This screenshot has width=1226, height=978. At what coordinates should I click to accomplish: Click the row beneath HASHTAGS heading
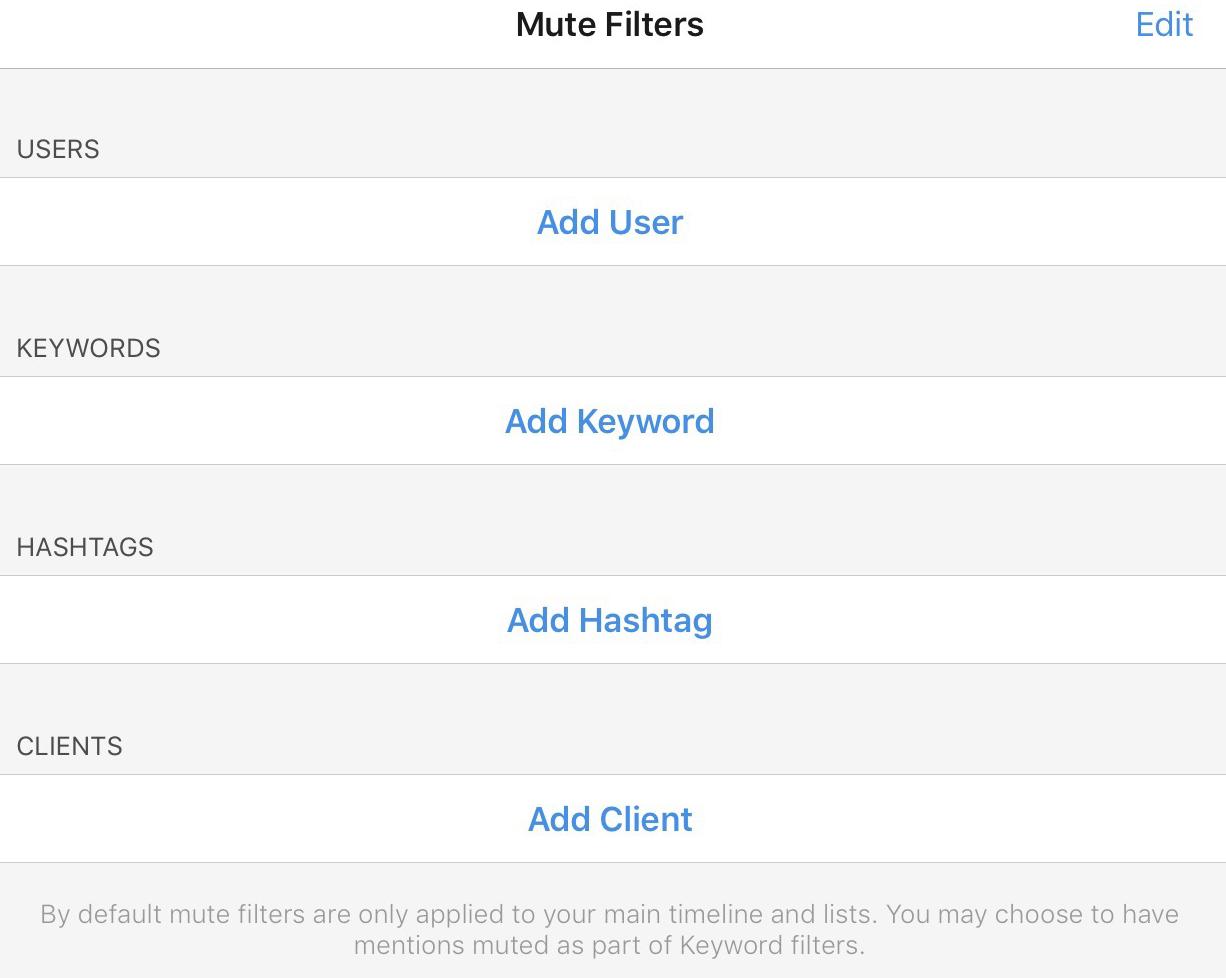(x=613, y=620)
